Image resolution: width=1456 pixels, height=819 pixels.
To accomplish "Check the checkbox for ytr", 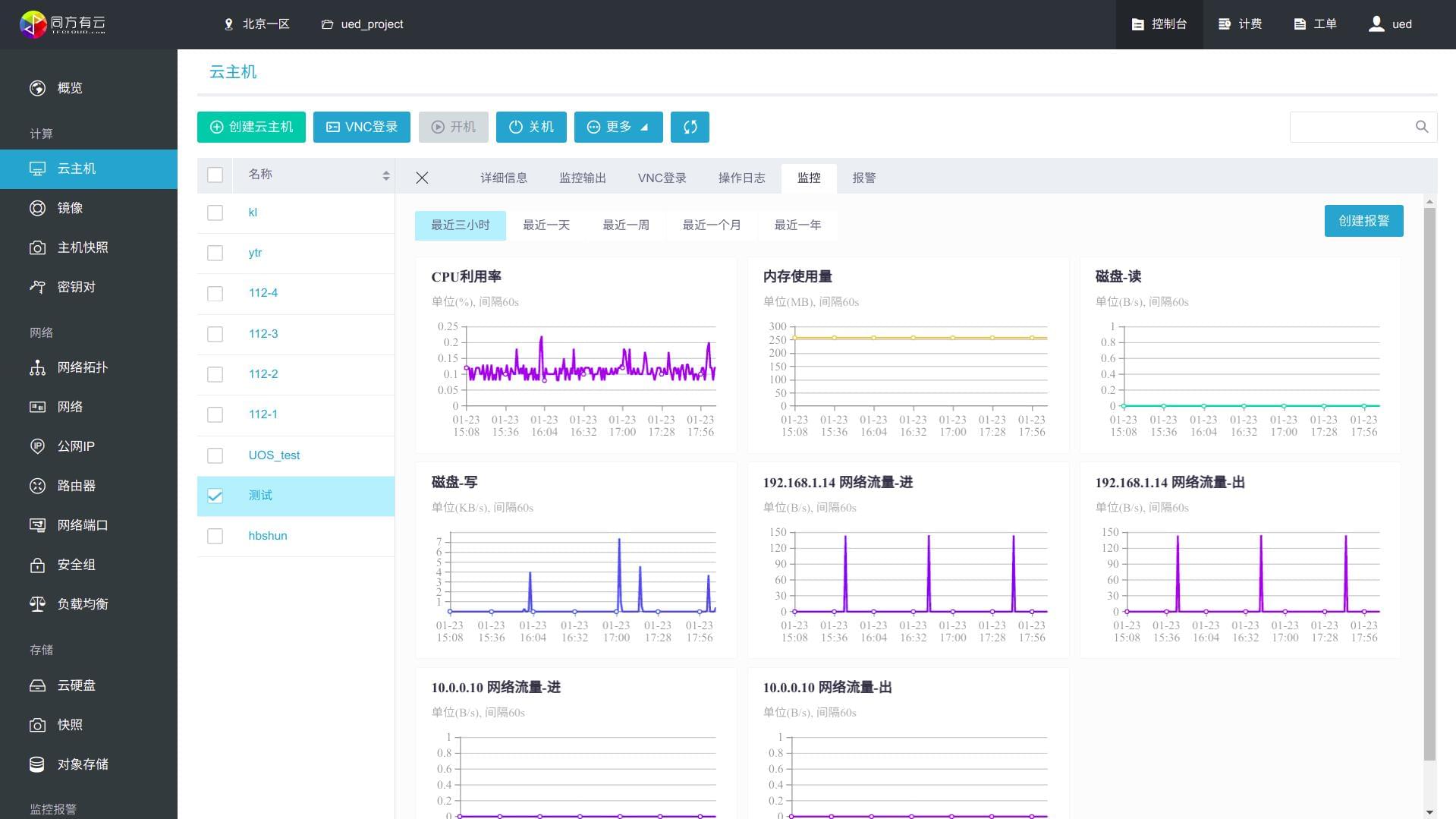I will pos(215,254).
